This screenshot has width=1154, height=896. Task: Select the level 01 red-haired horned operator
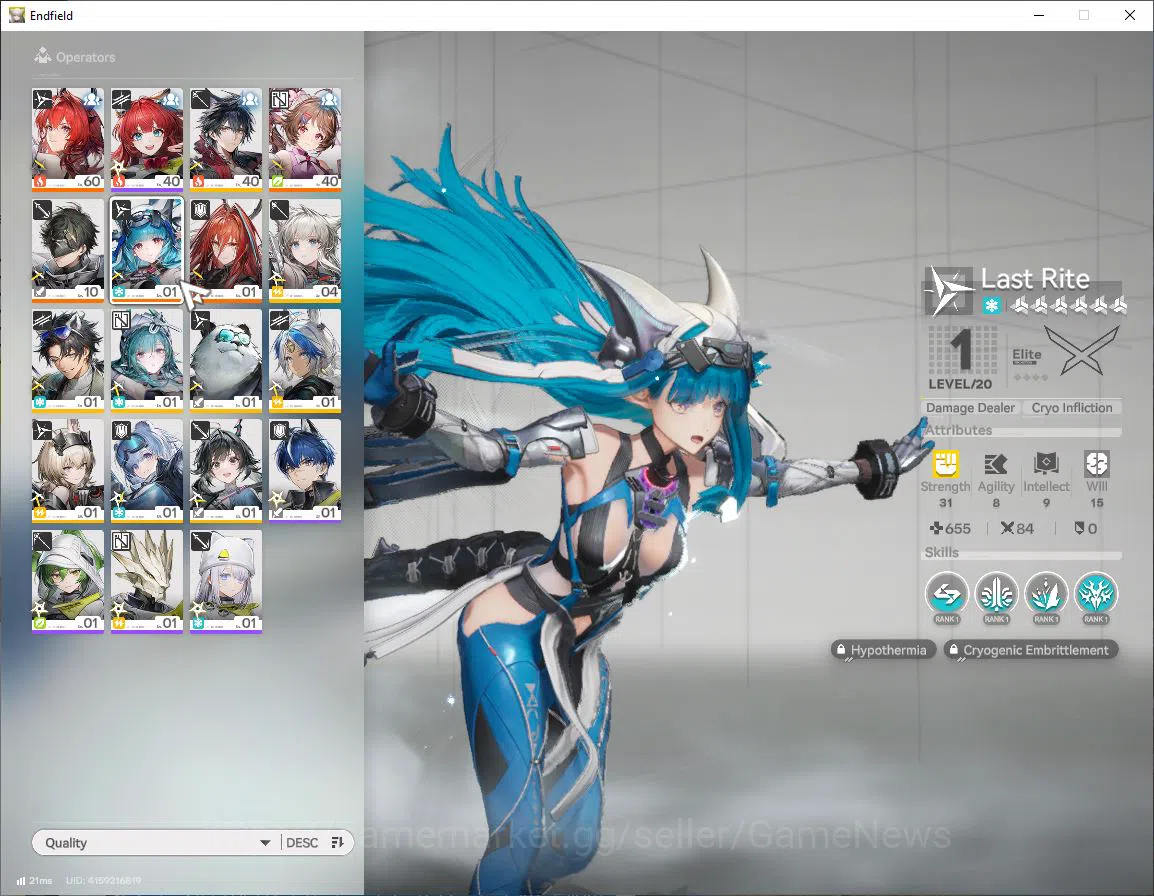coord(226,250)
